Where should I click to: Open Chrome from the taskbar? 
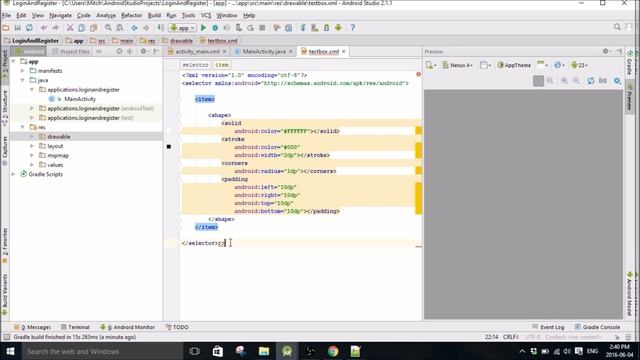(333, 351)
